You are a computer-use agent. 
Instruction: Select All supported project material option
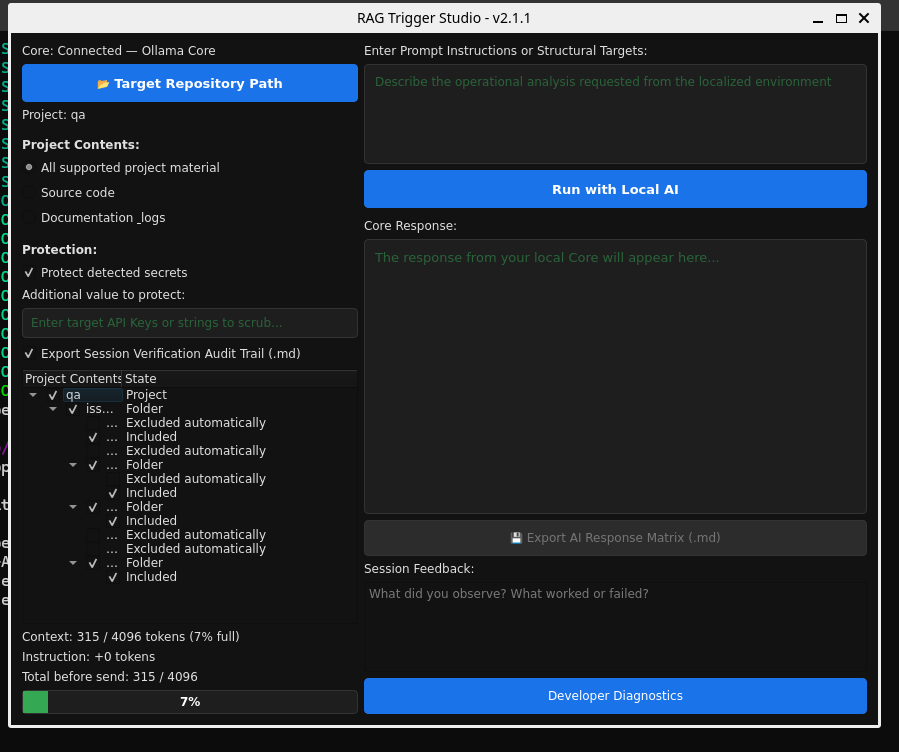tap(121, 167)
